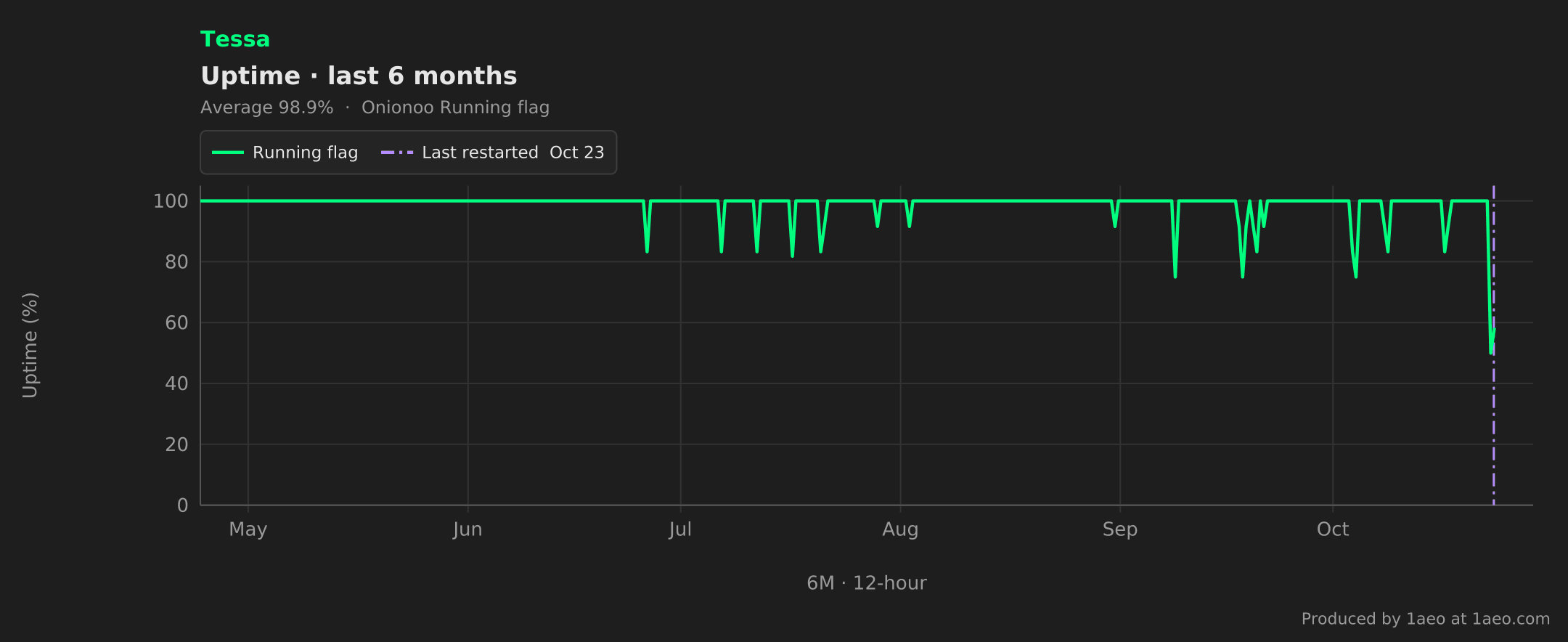Screen dimensions: 1568x642
Task: Click the "May" x-axis tick label
Action: pos(248,529)
